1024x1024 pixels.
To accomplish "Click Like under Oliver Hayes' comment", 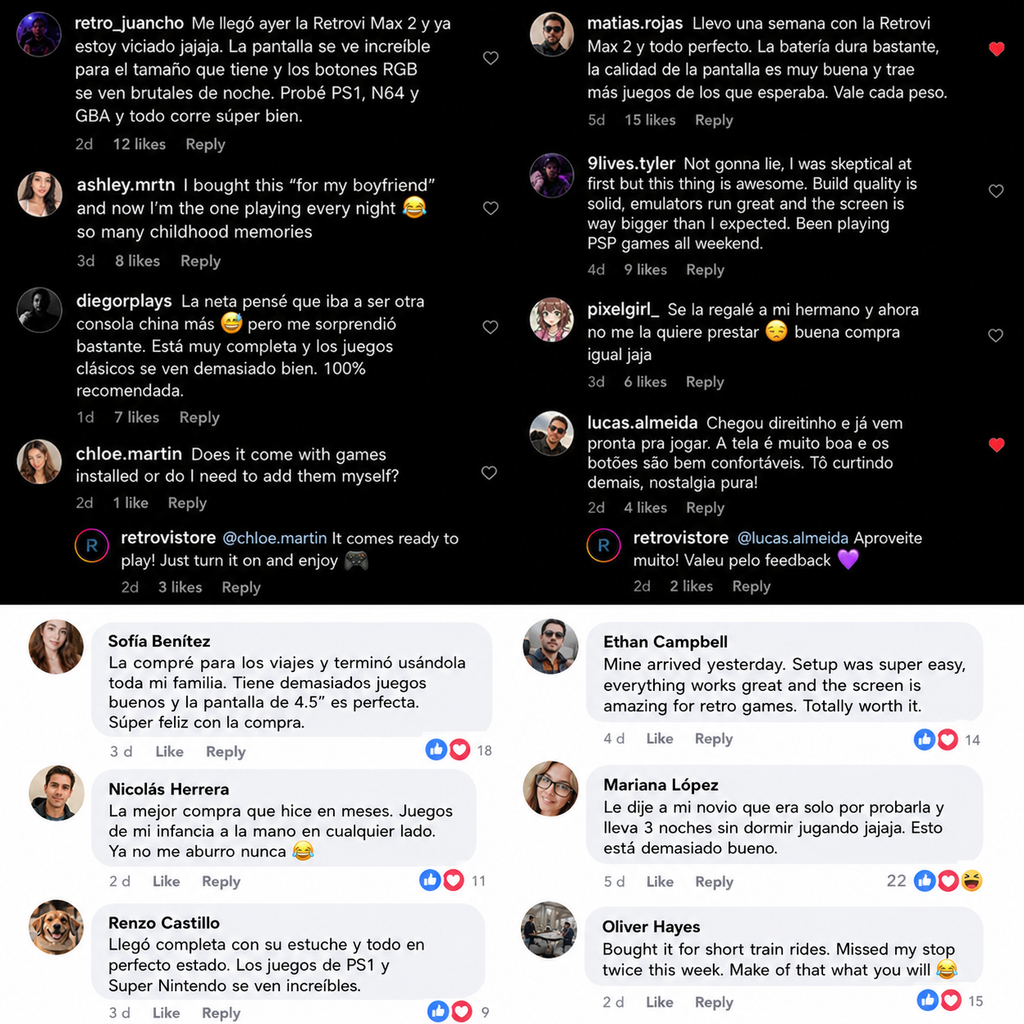I will tap(660, 1002).
